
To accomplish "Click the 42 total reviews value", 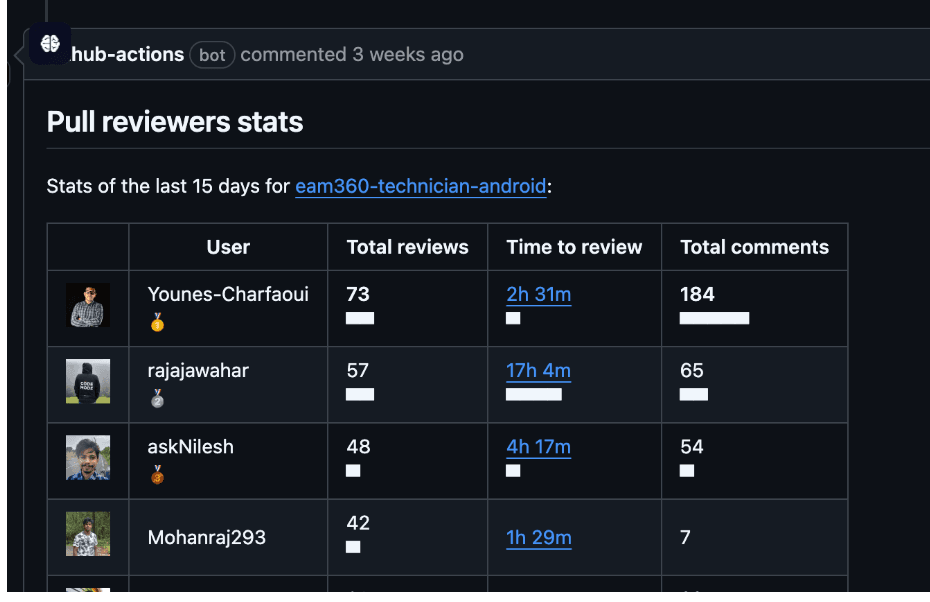I will coord(358,523).
